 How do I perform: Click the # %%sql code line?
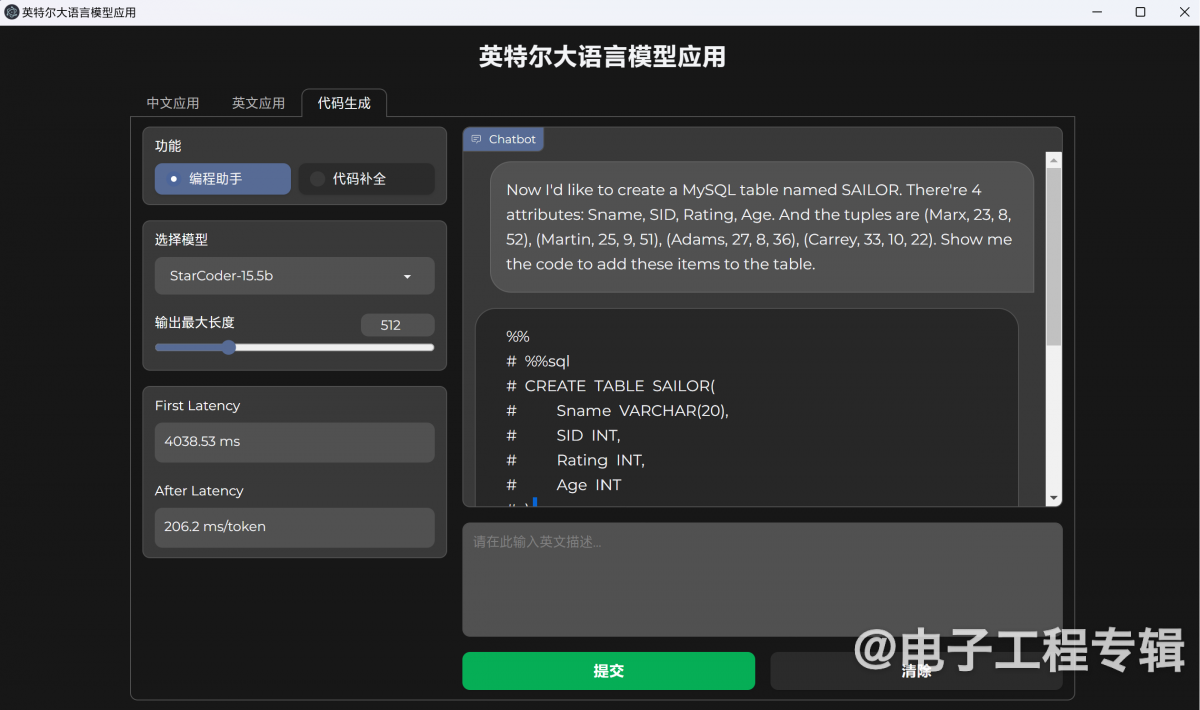coord(538,361)
